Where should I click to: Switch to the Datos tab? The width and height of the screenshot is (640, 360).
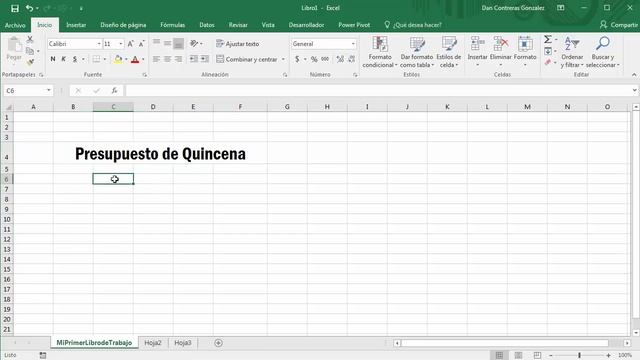pos(207,25)
